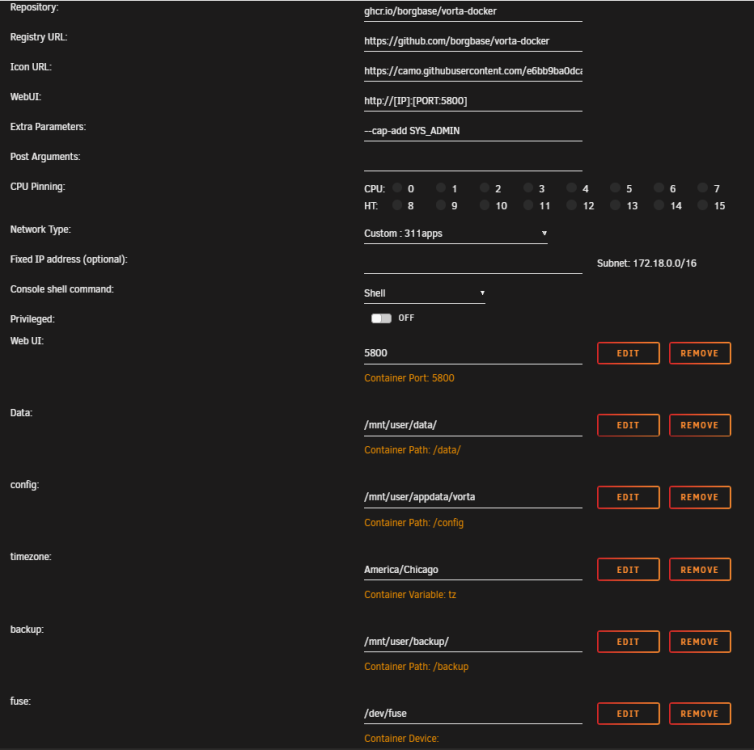Toggle CPU 6 pinning checkbox
754x750 pixels.
coord(659,188)
